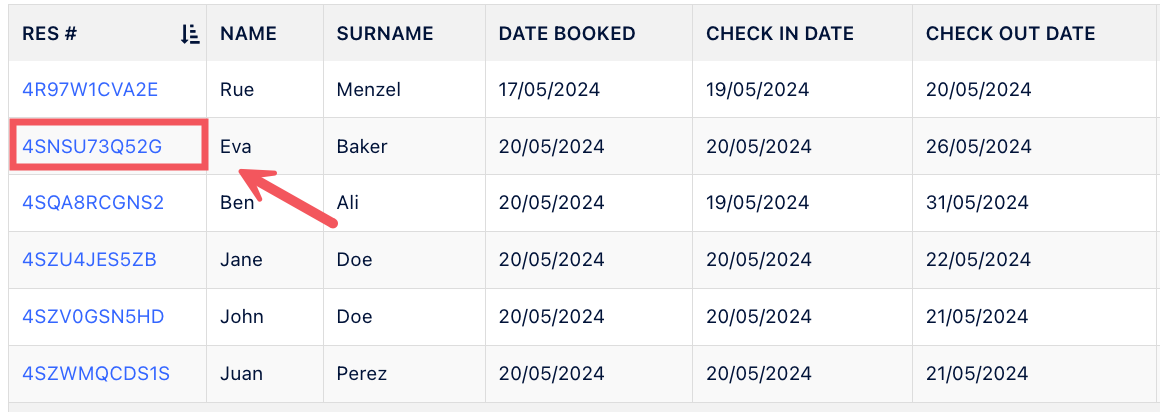Sort by RES # column header

pos(50,34)
